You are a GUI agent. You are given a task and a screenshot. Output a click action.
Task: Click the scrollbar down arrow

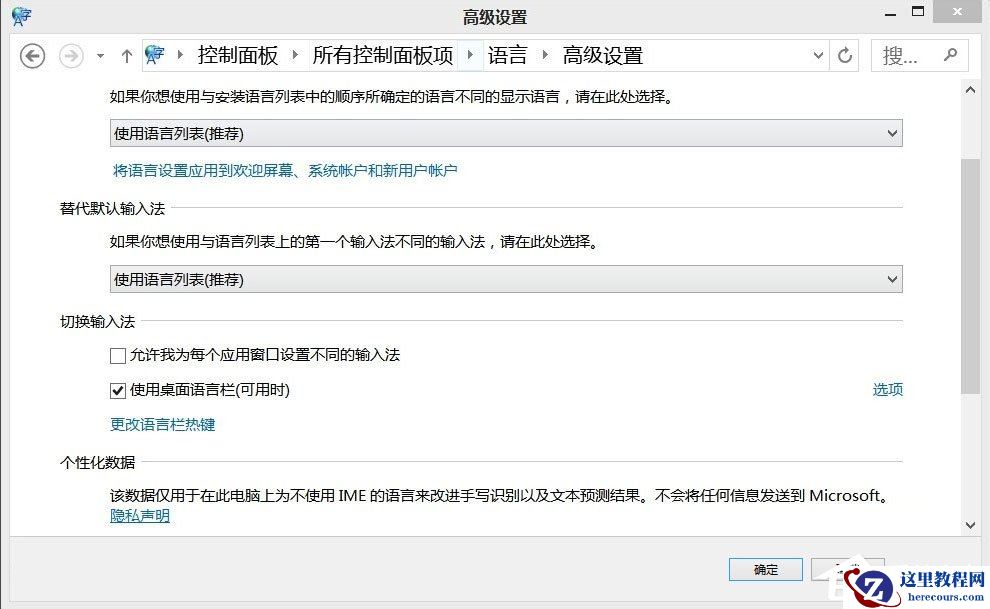coord(970,524)
